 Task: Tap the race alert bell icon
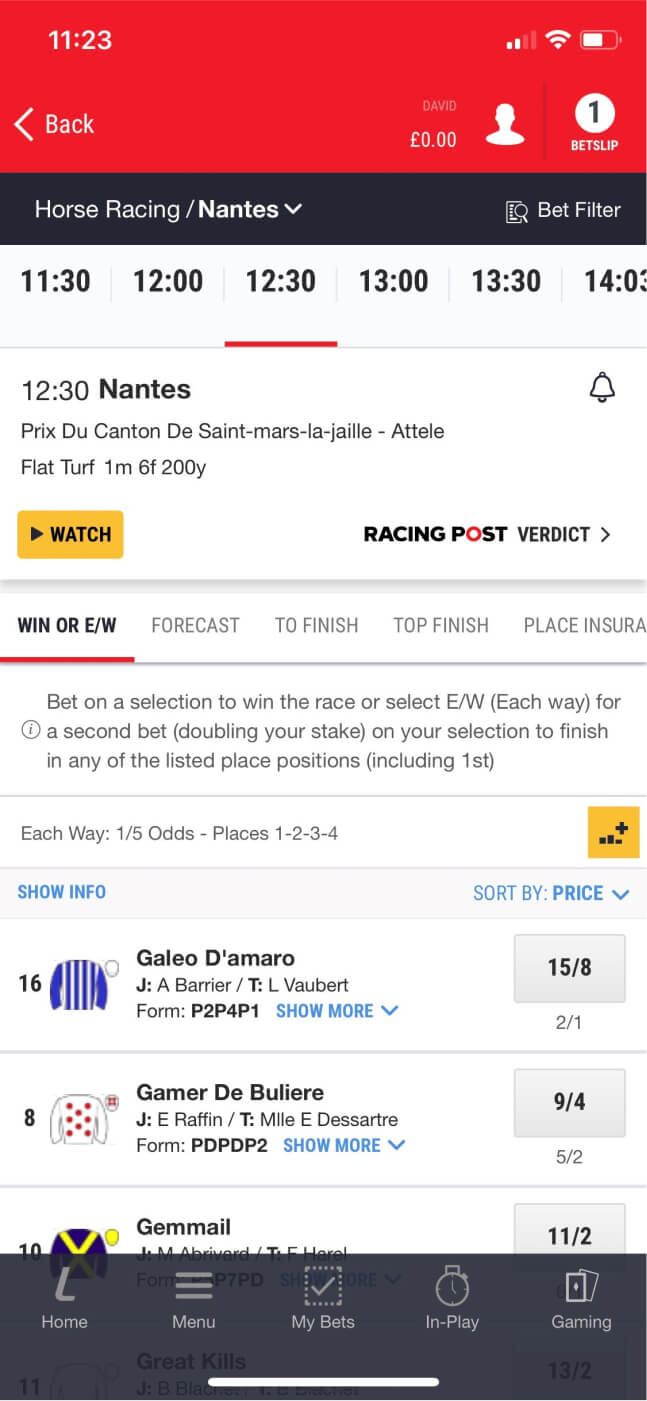click(603, 389)
